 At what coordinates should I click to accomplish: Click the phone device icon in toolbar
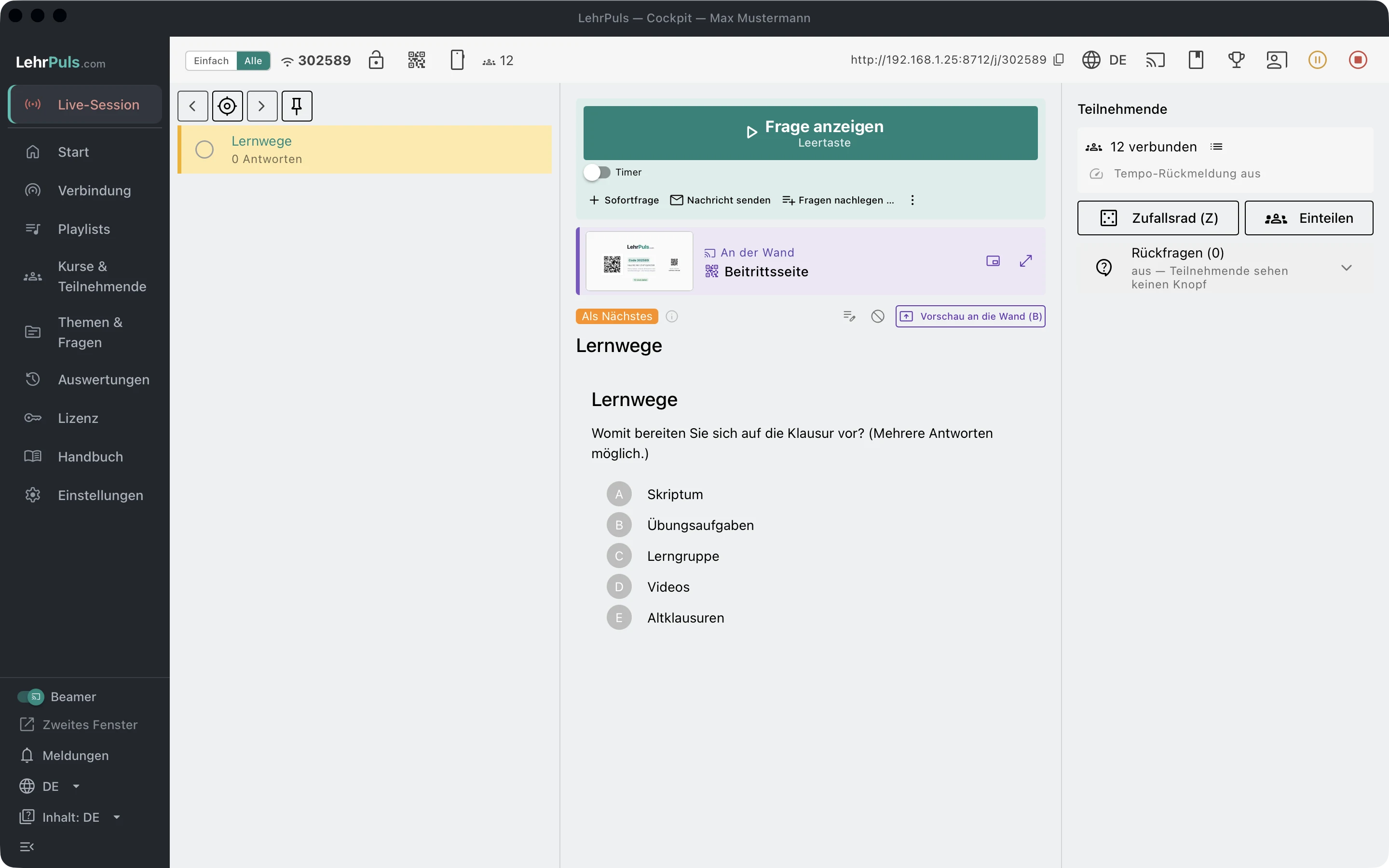coord(457,60)
